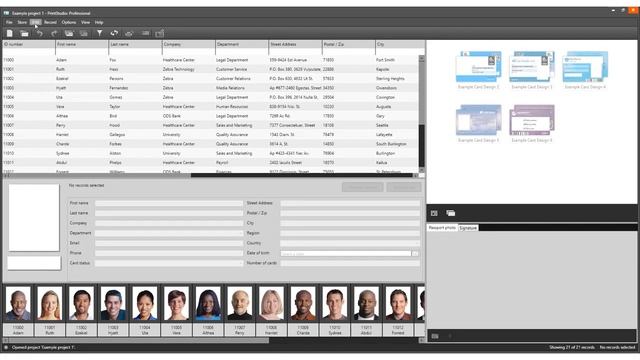Click the last toolbar export icon
Image resolution: width=640 pixels, height=360 pixels.
[160, 33]
